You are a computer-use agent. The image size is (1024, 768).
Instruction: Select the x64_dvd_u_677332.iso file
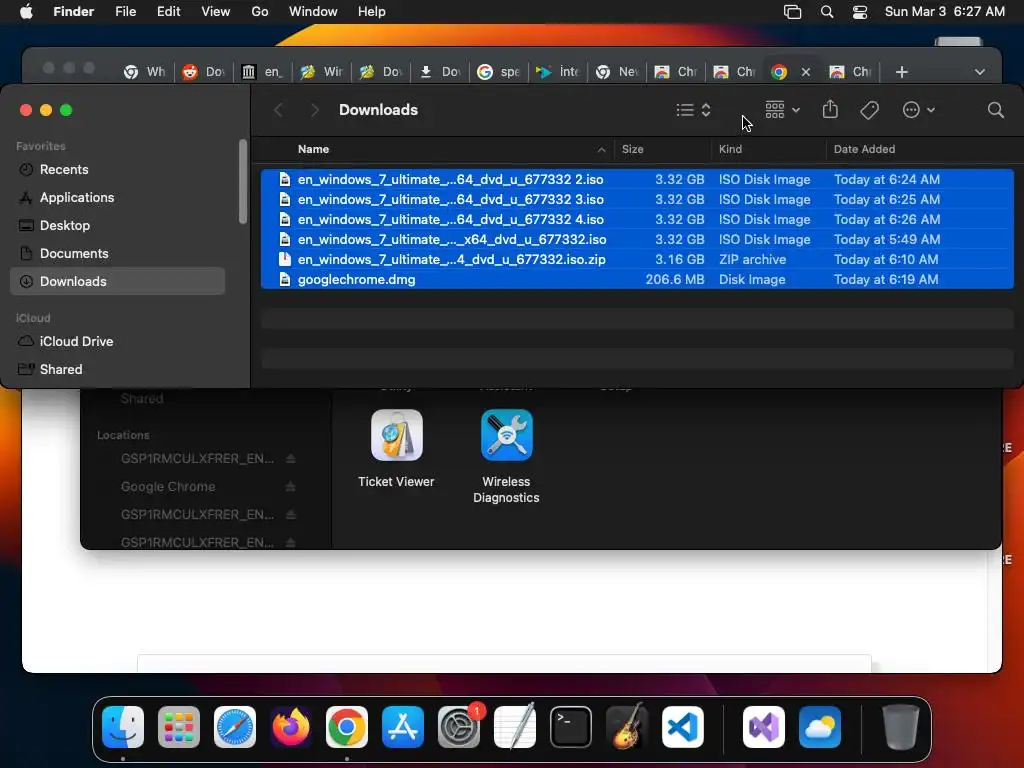click(637, 239)
